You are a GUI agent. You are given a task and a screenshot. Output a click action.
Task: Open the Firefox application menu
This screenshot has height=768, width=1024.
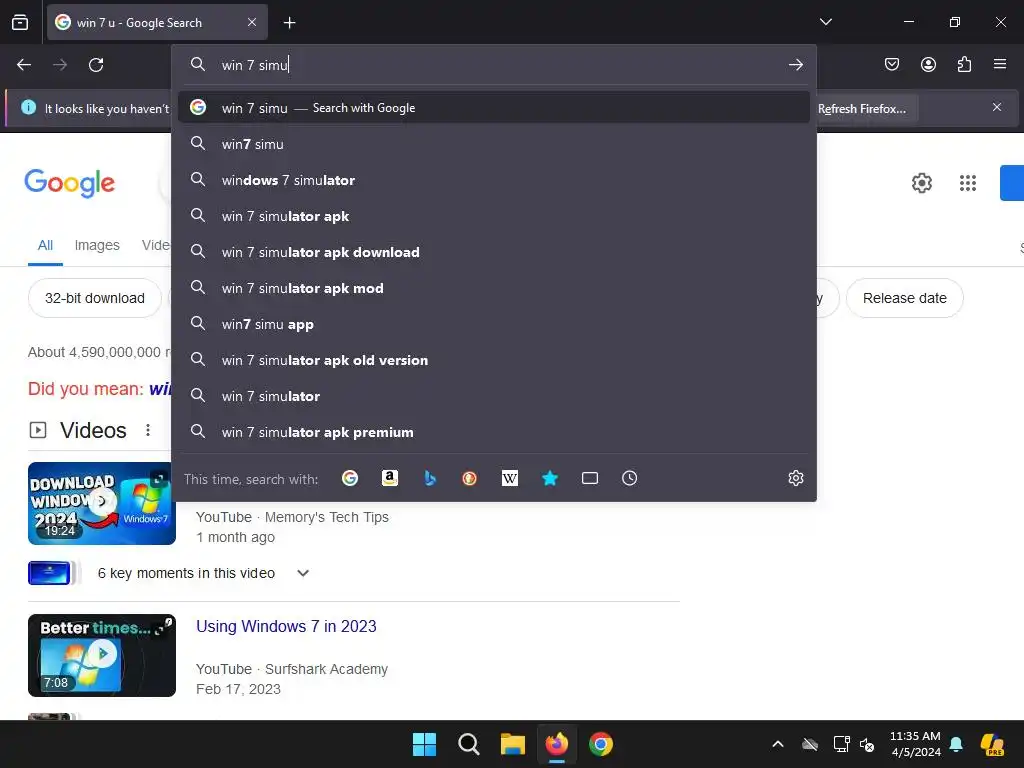[1000, 64]
